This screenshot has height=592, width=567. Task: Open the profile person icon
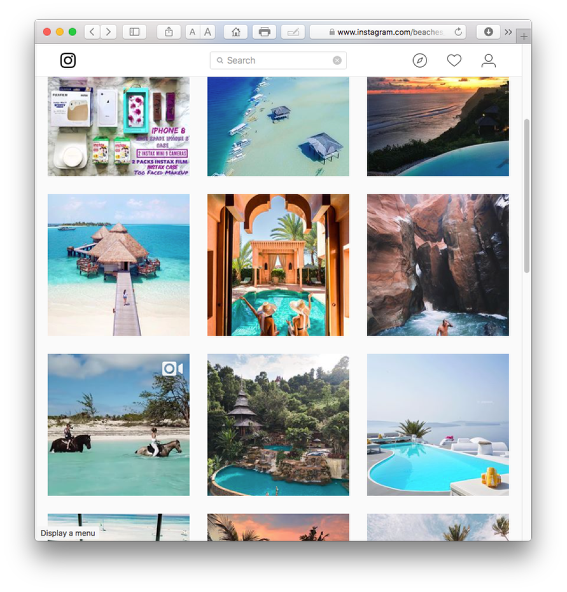click(488, 60)
